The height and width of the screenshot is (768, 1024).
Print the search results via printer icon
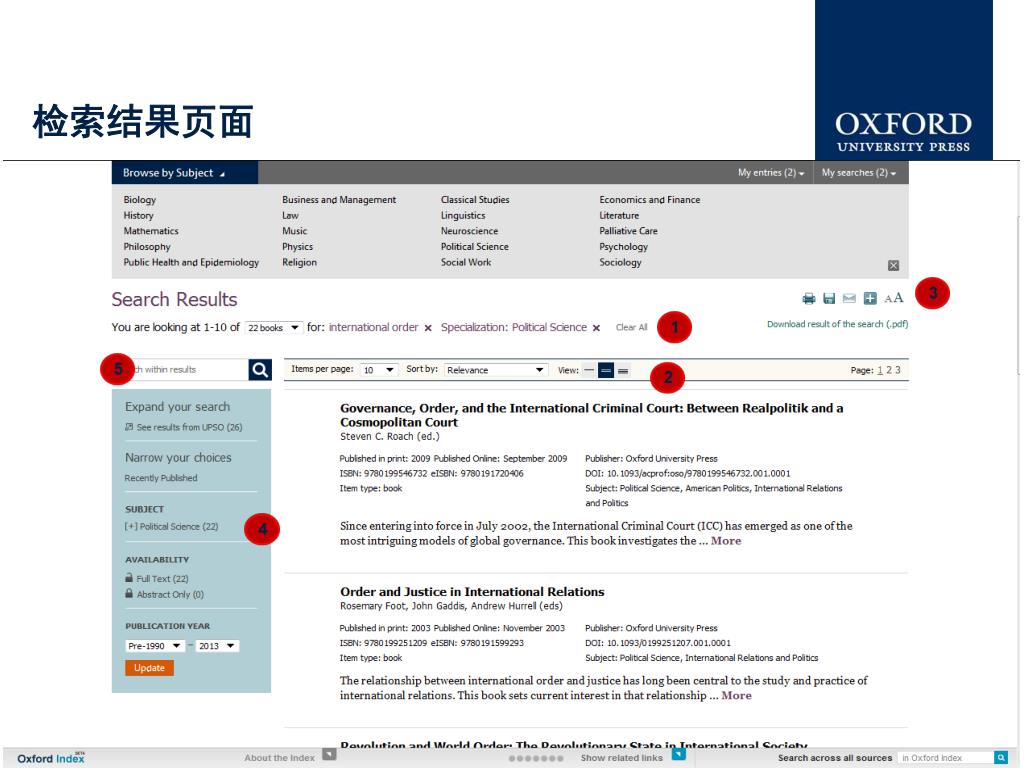click(x=808, y=298)
